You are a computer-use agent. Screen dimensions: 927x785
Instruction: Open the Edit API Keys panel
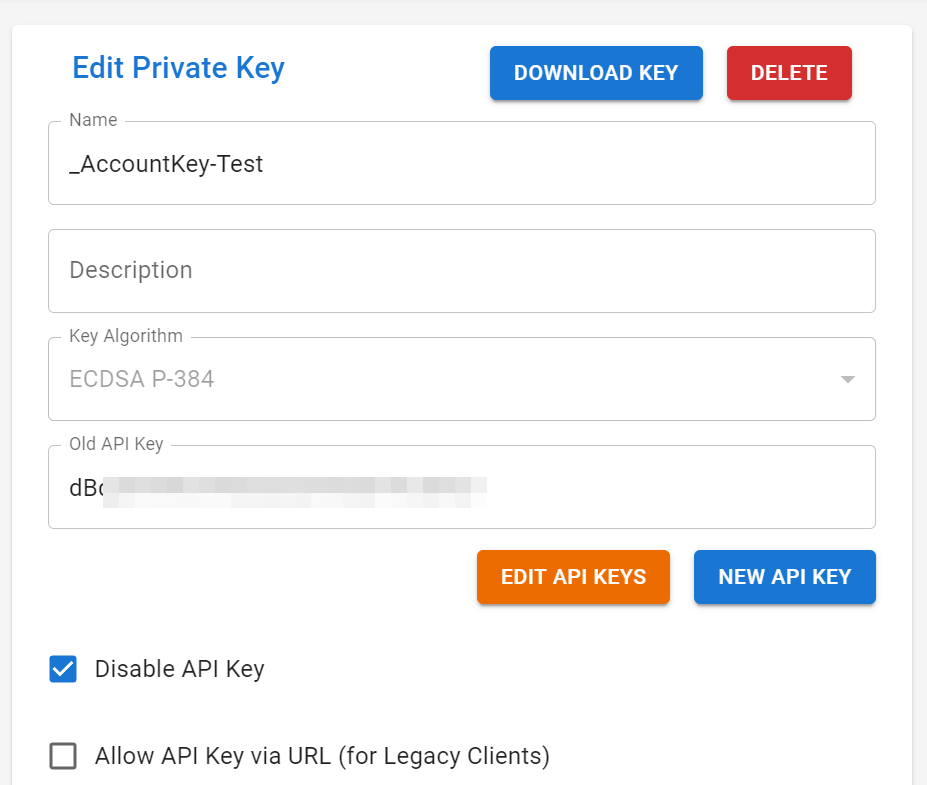point(573,577)
